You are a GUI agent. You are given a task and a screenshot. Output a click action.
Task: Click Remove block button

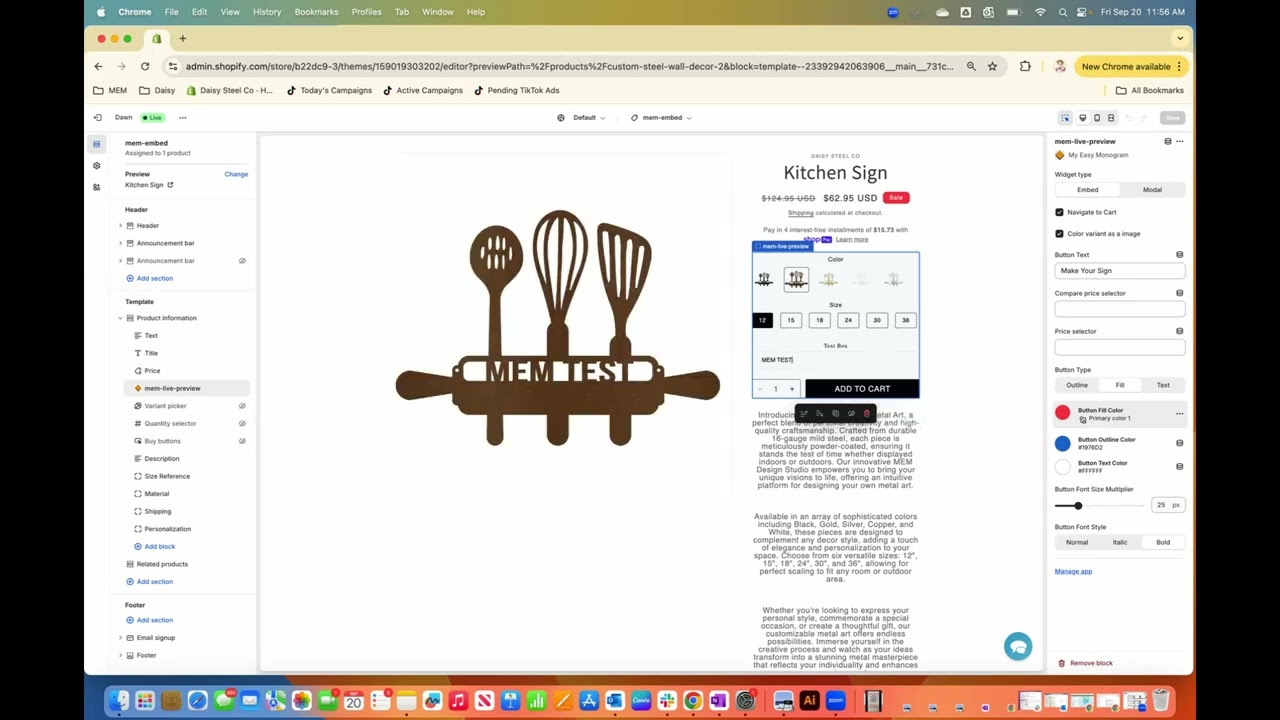(1085, 663)
